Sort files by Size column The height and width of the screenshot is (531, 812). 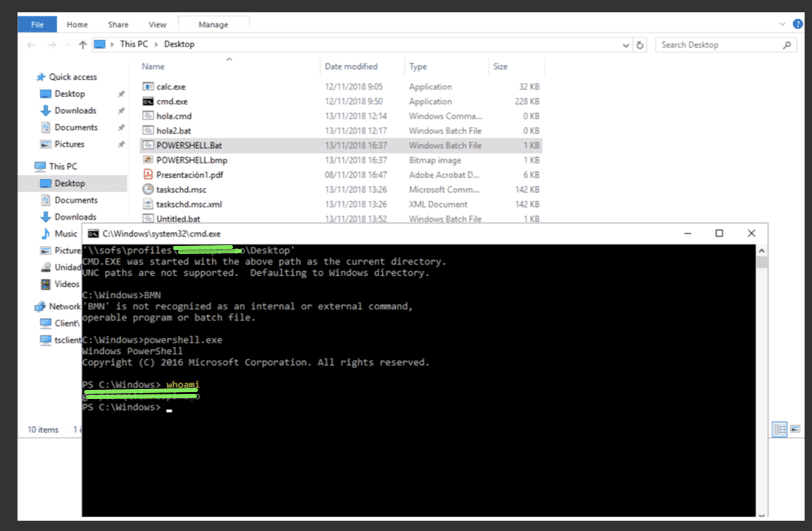coord(500,66)
